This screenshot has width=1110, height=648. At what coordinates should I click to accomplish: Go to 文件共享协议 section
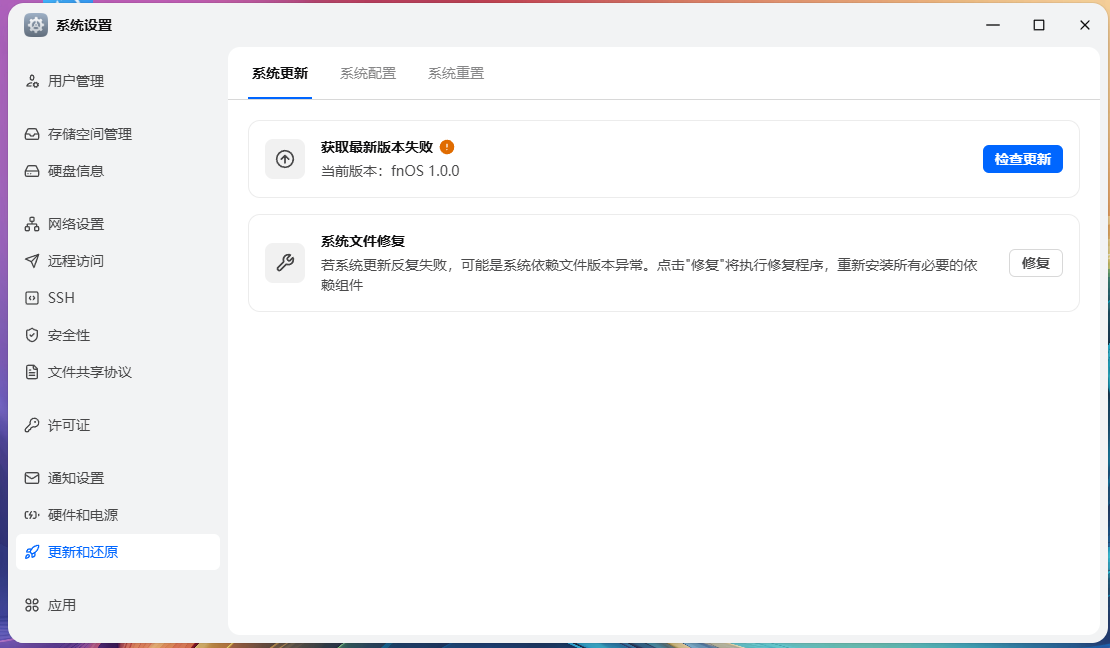coord(118,372)
